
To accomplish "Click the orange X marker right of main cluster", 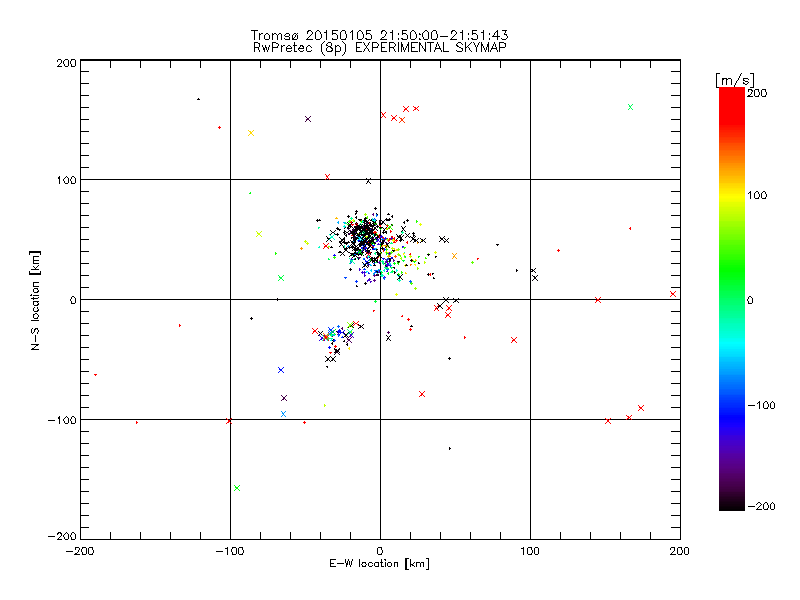I will tap(454, 256).
